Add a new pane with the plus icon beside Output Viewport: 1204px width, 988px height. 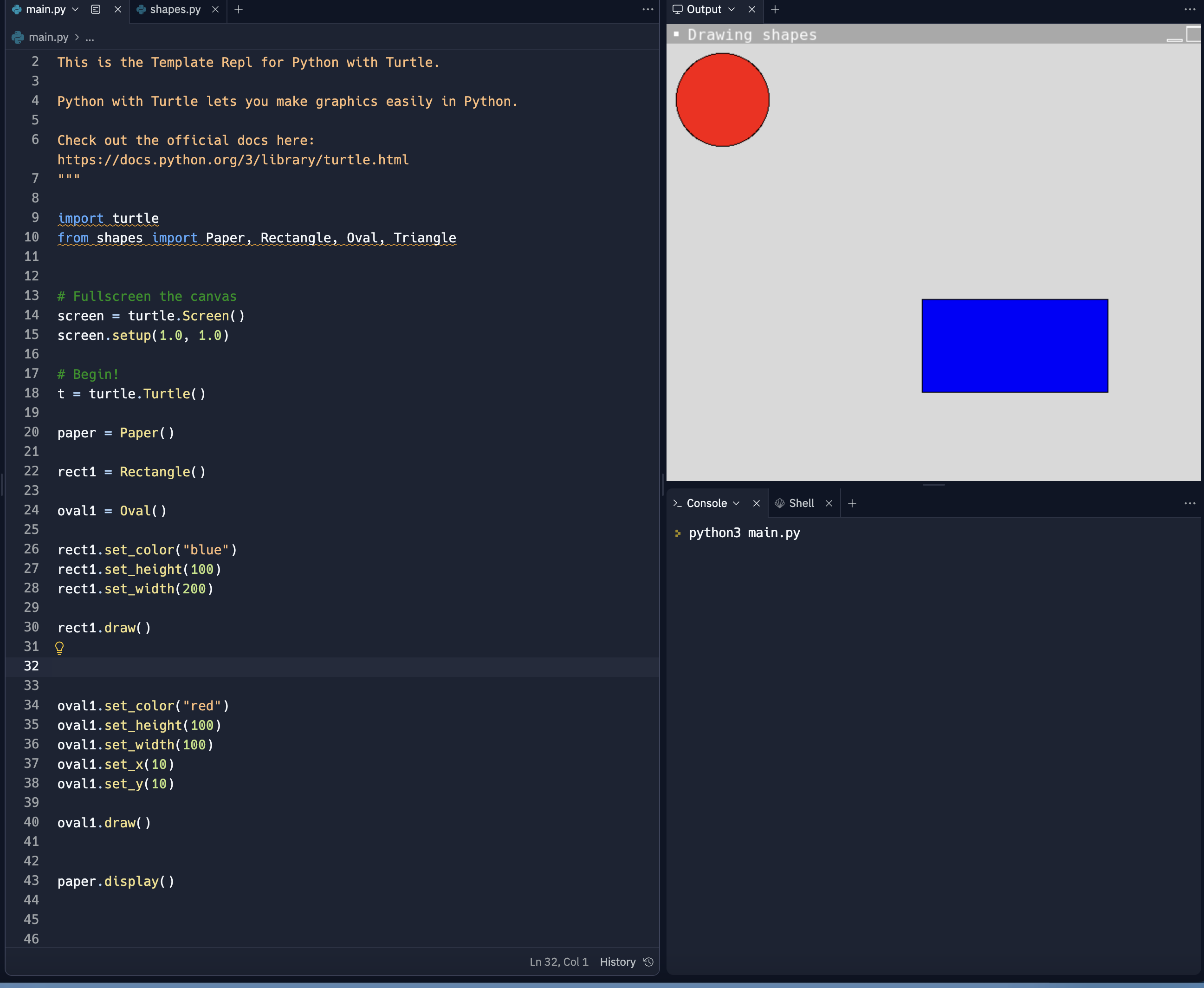click(774, 9)
